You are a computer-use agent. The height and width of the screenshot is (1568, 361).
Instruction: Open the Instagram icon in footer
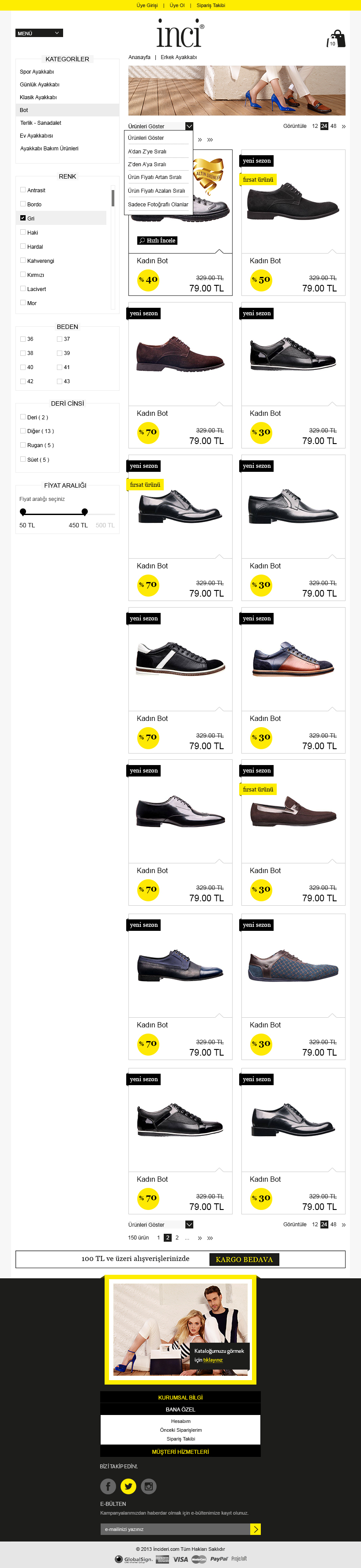pyautogui.click(x=149, y=1486)
